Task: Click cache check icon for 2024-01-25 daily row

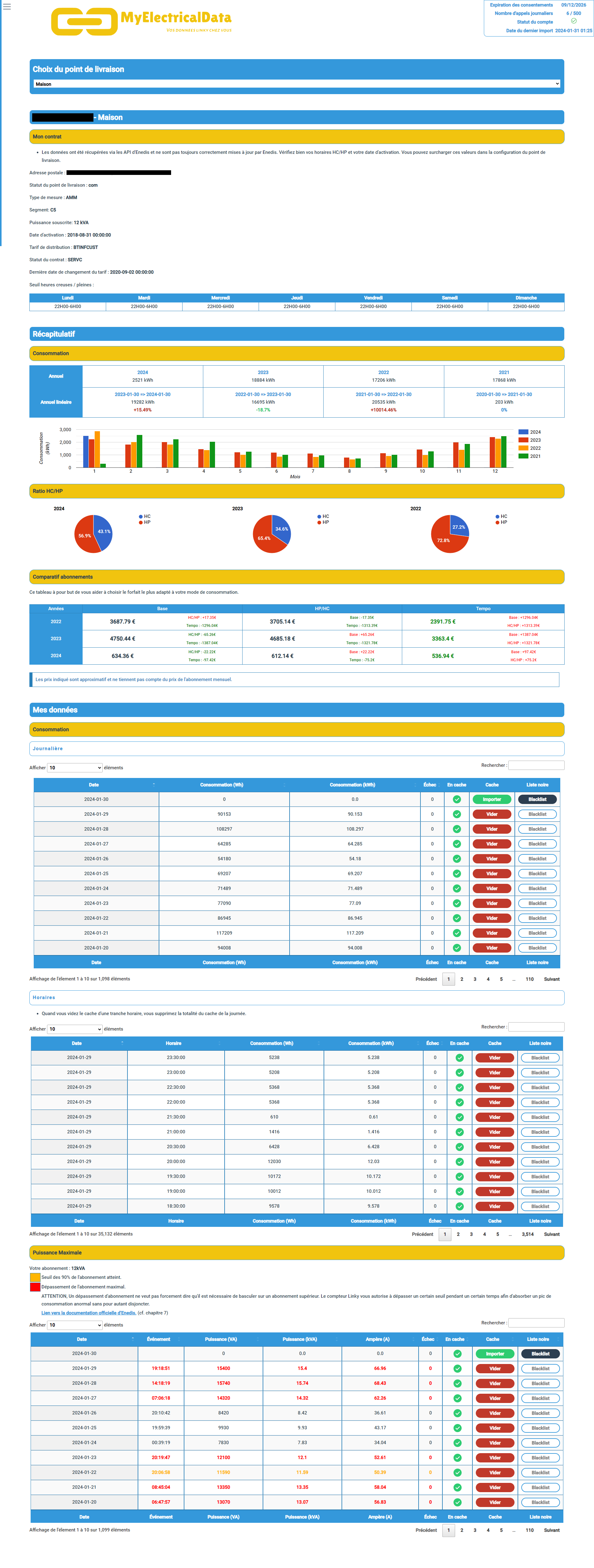Action: point(456,874)
